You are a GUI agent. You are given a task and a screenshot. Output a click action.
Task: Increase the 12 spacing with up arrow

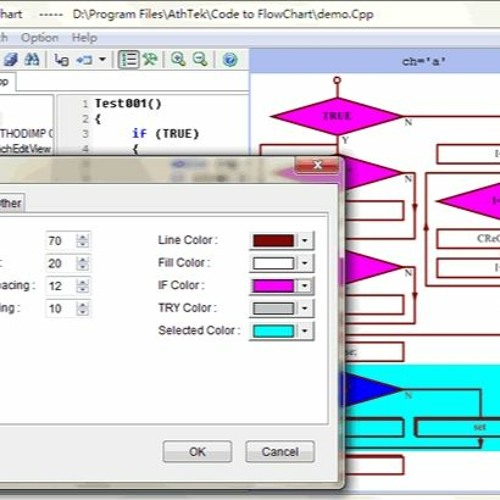(x=82, y=282)
